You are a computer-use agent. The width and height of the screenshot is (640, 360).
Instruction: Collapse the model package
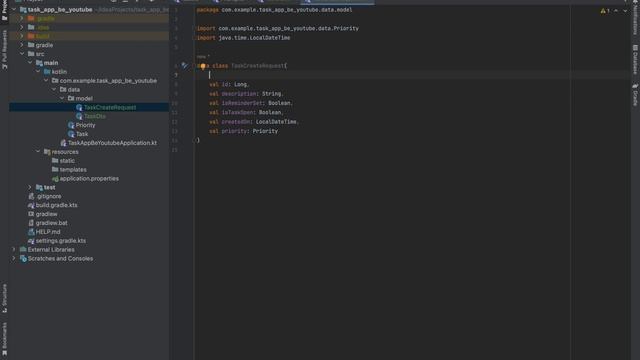pyautogui.click(x=62, y=98)
